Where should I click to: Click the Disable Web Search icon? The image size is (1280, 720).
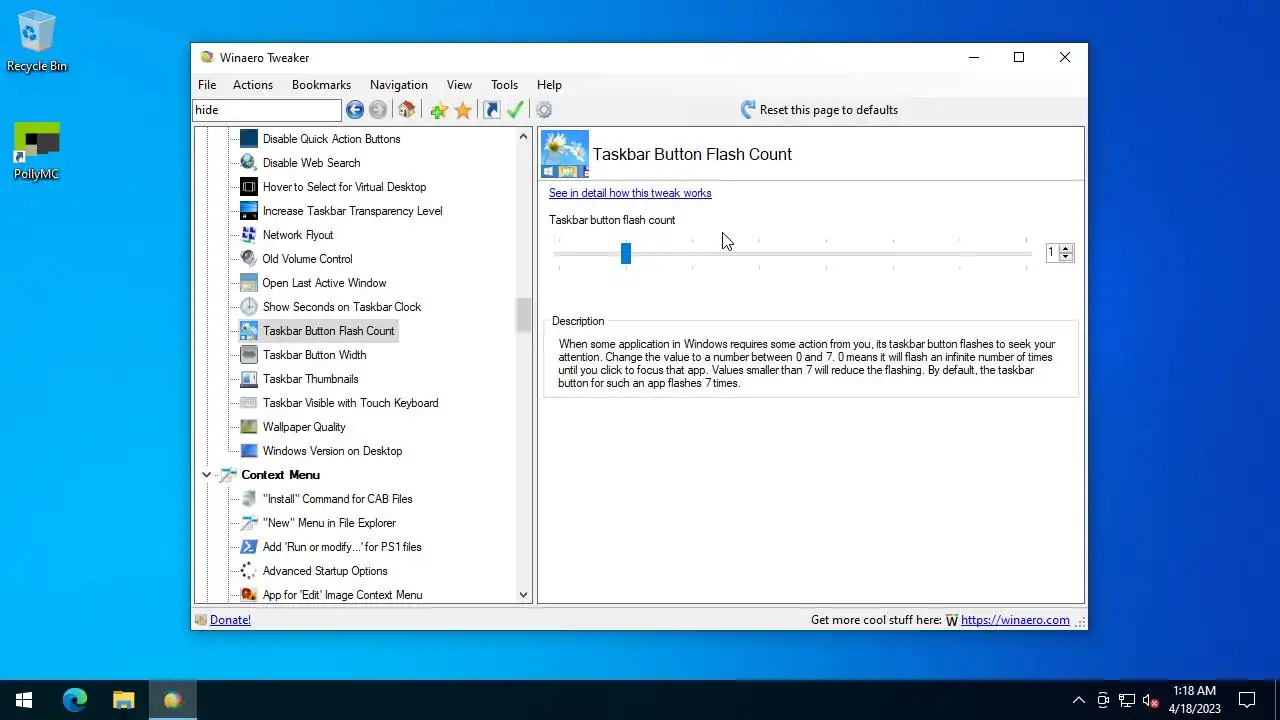point(249,163)
